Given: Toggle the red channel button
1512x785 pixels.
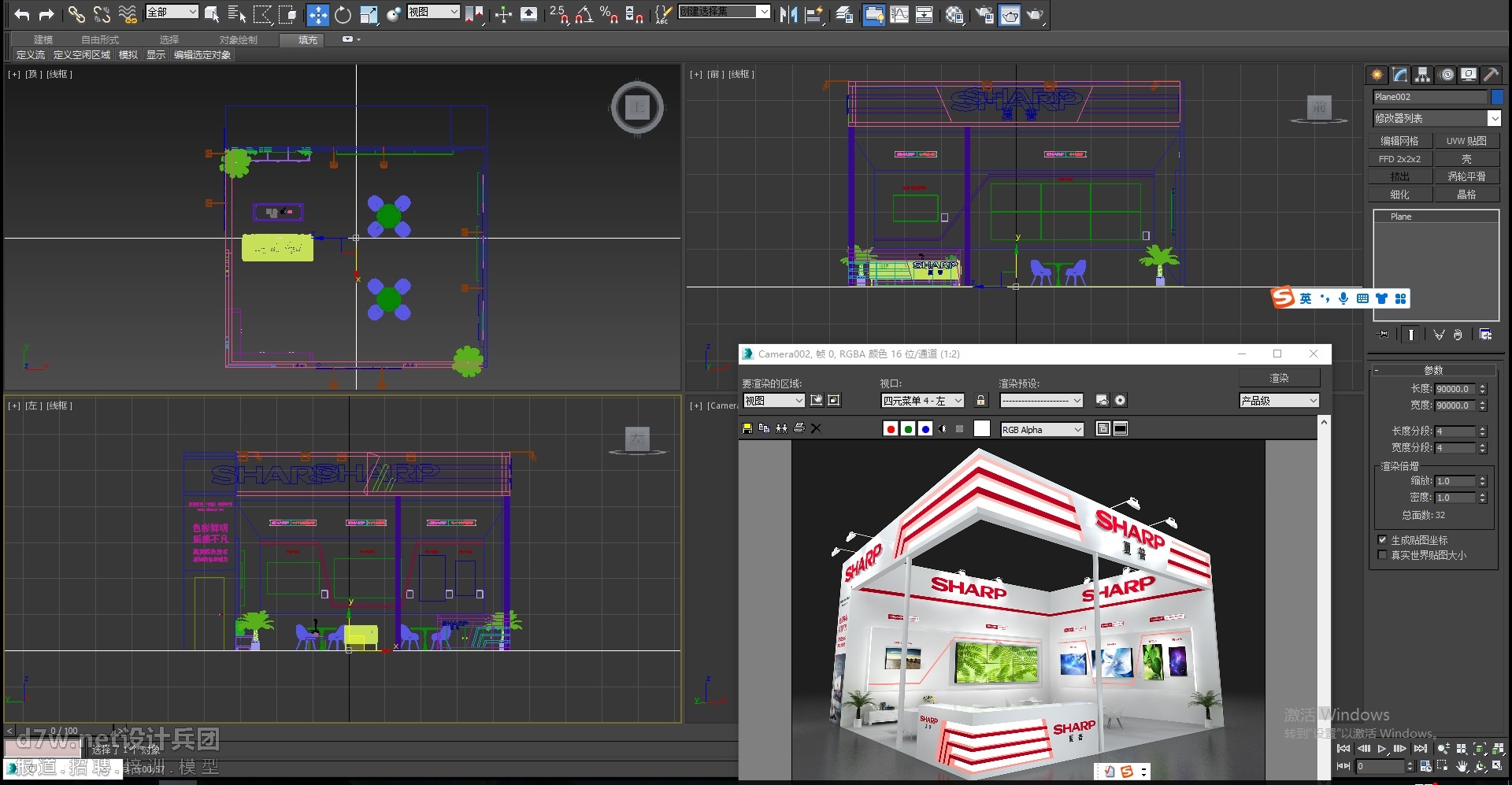Looking at the screenshot, I should click(x=891, y=429).
